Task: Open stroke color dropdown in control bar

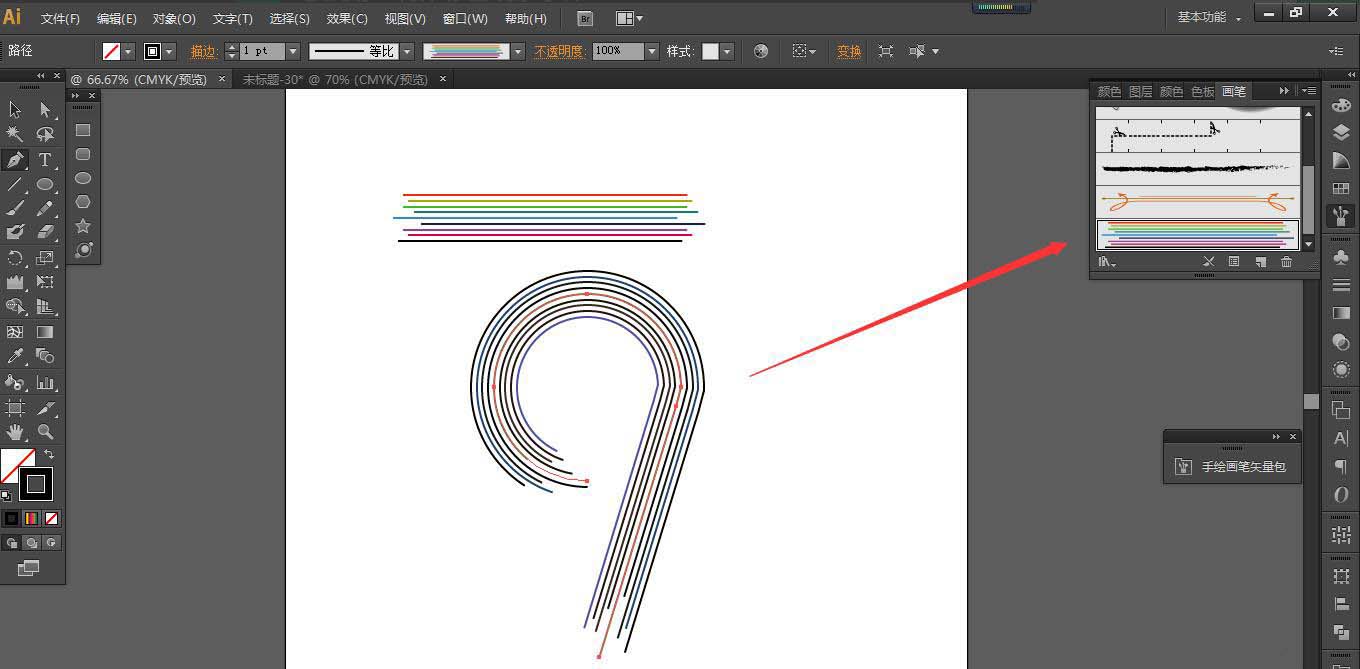Action: [169, 51]
